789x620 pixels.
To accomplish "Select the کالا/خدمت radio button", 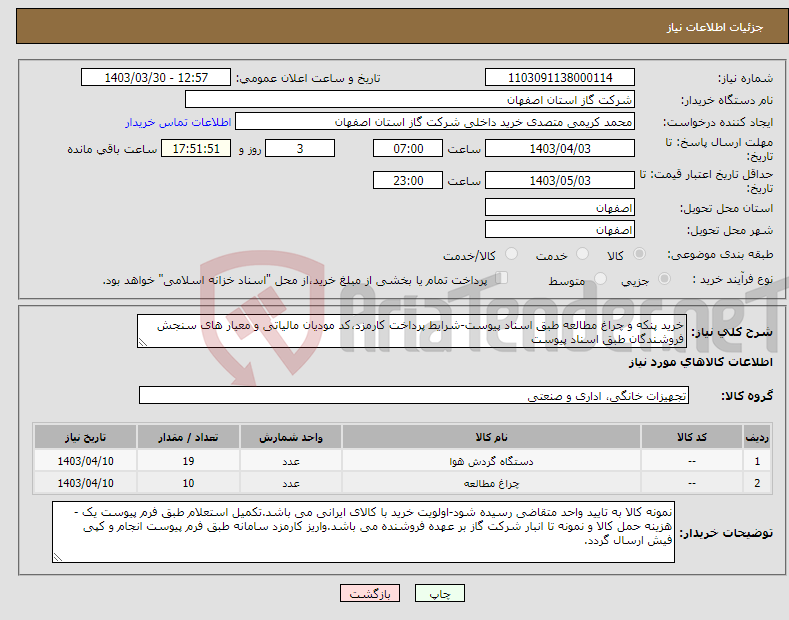I will point(511,254).
